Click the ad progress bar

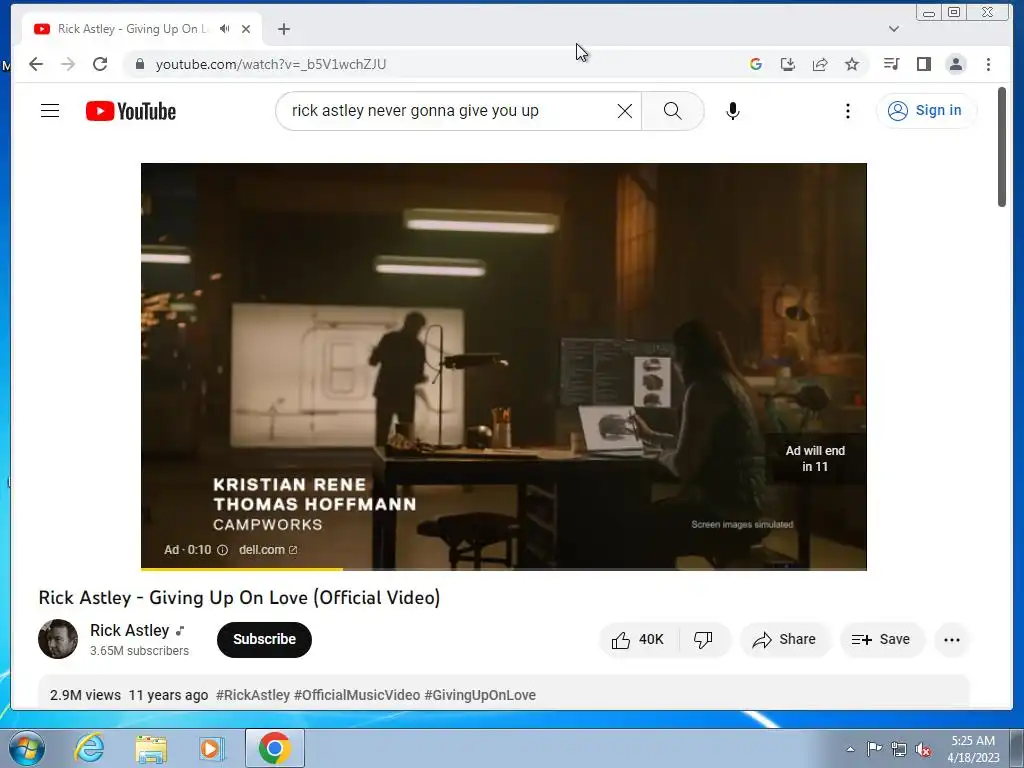(x=504, y=569)
